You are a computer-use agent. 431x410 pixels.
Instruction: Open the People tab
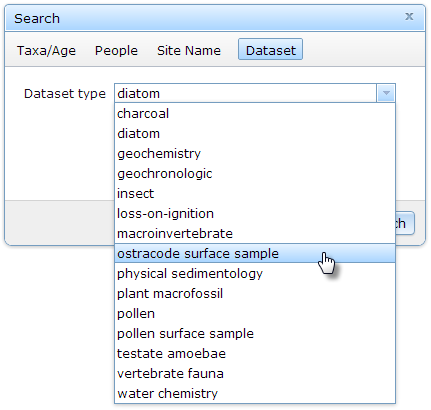coord(116,50)
